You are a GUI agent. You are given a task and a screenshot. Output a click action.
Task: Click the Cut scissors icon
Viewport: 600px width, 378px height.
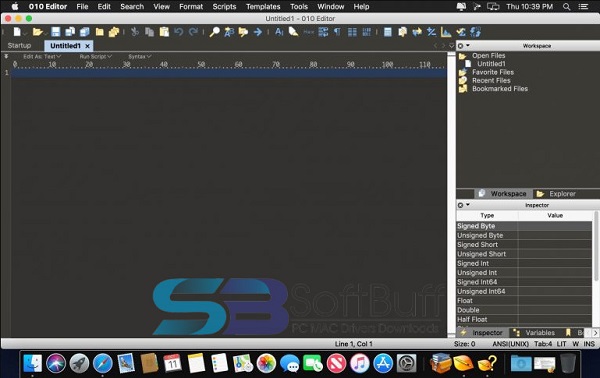(135, 32)
